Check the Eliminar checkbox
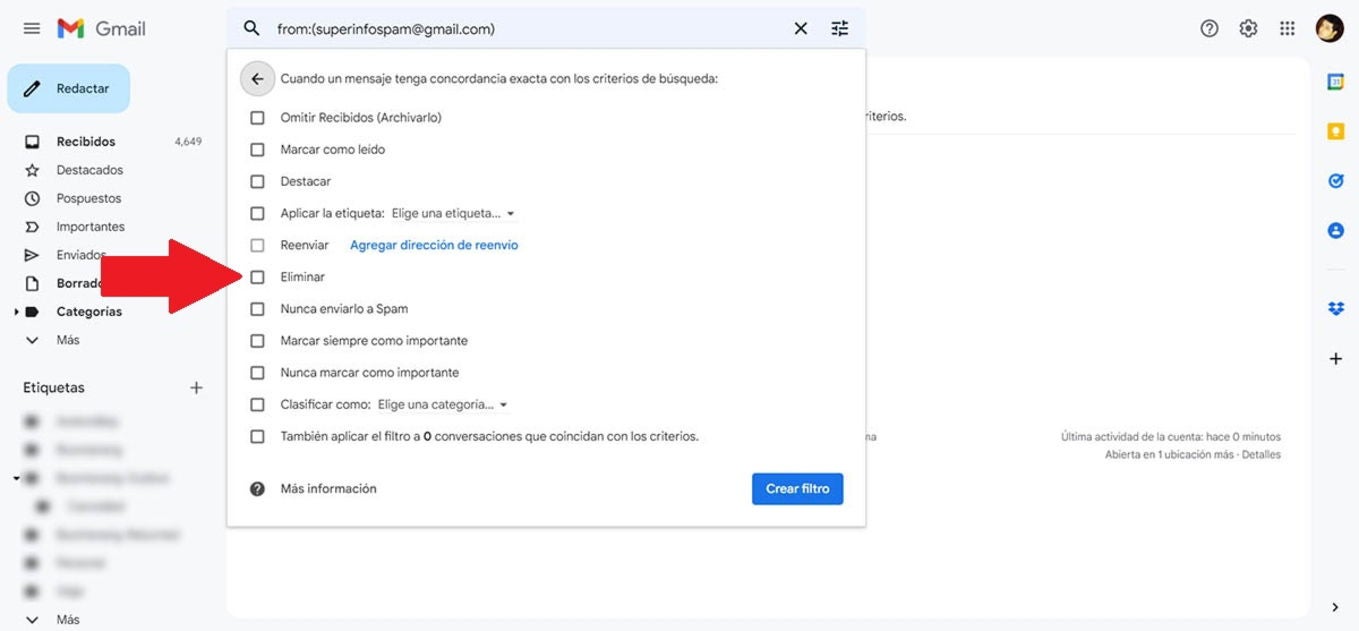Image resolution: width=1359 pixels, height=631 pixels. tap(258, 277)
